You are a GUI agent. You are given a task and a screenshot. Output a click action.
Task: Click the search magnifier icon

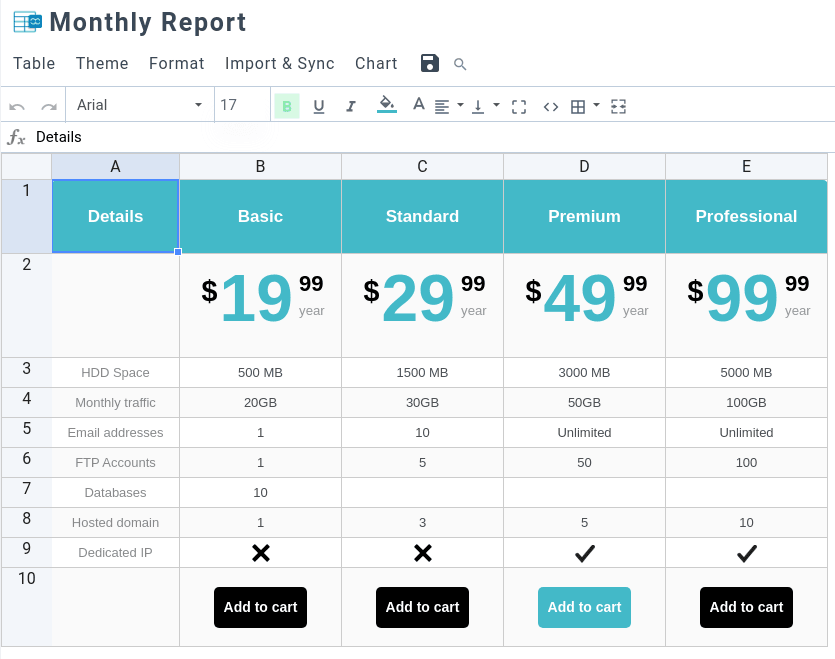pos(460,64)
